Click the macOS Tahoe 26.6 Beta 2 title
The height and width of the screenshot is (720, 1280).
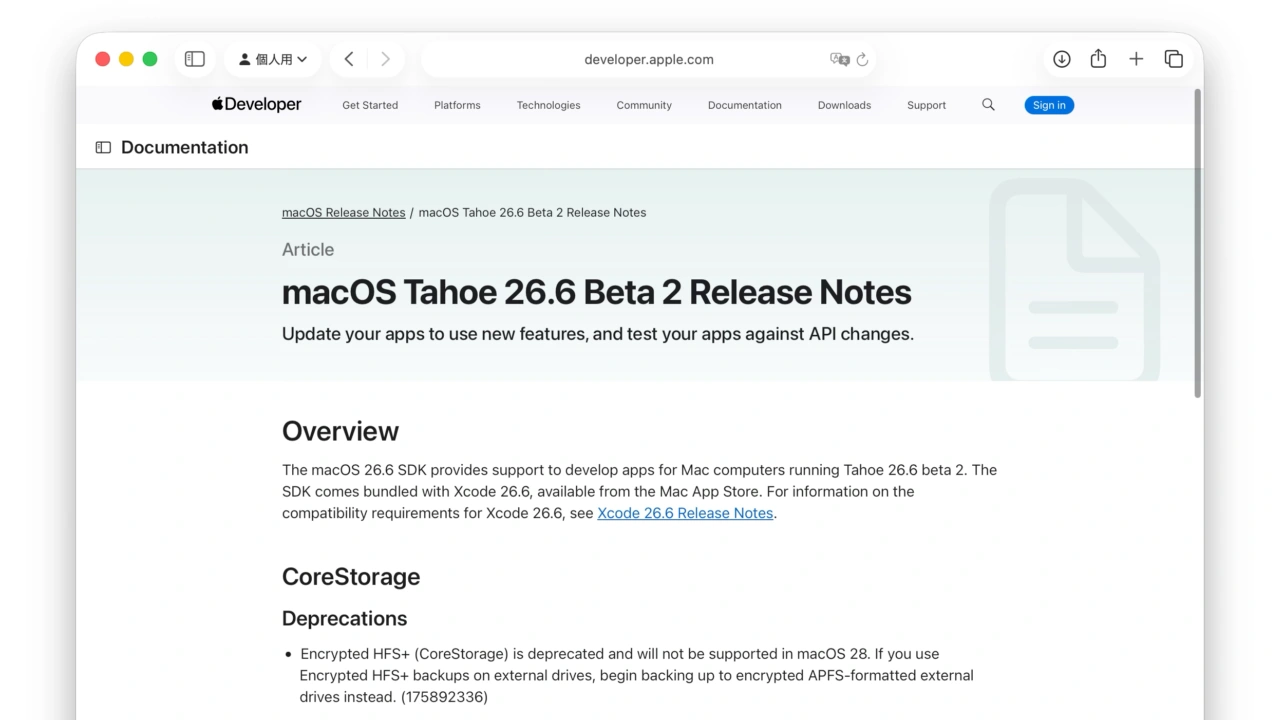point(597,292)
